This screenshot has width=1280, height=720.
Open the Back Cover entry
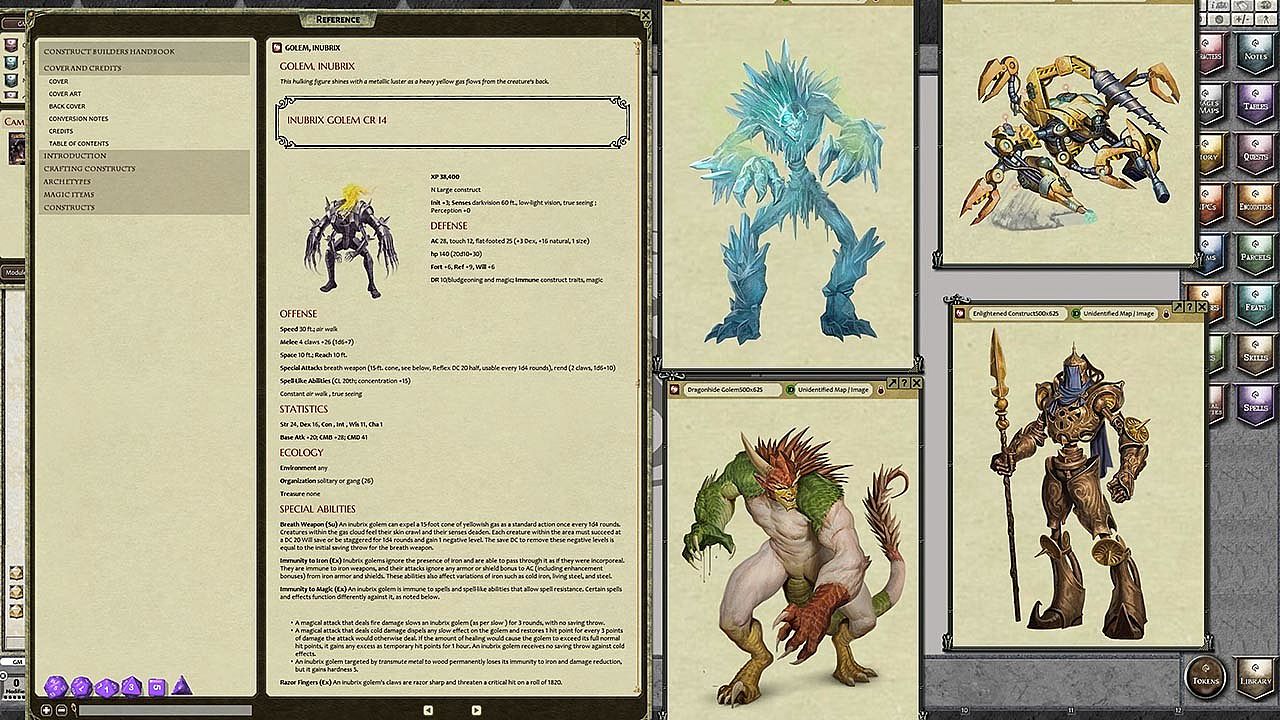click(x=67, y=106)
